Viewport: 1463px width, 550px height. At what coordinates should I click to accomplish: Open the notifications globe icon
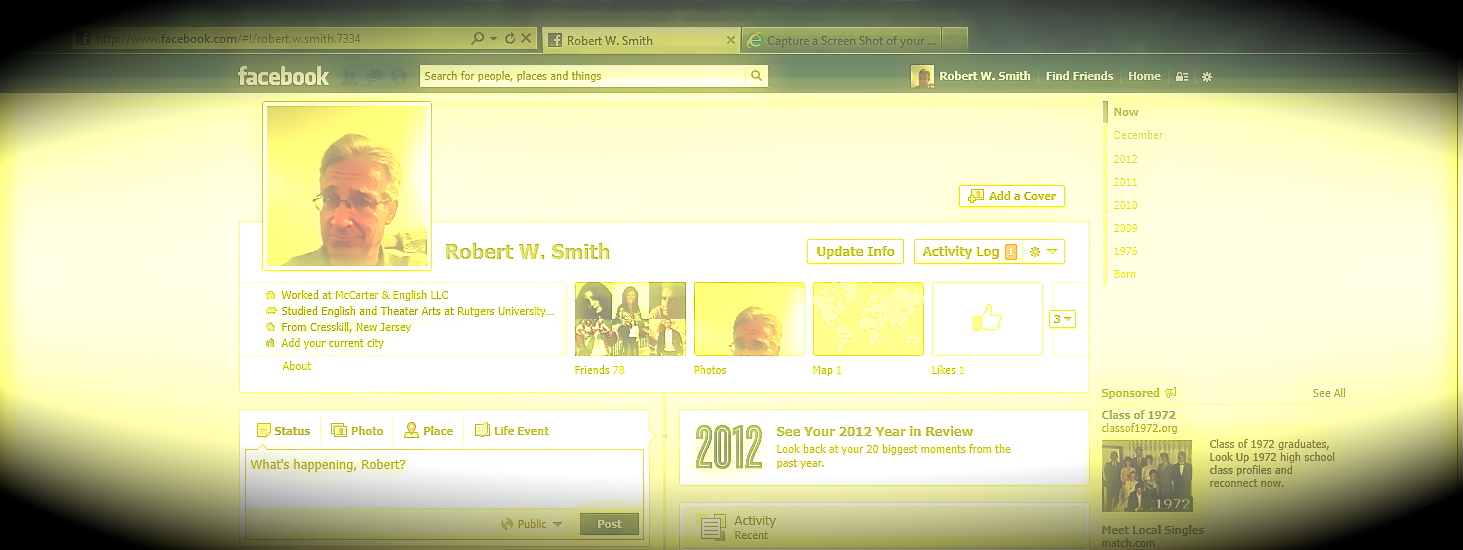(398, 76)
